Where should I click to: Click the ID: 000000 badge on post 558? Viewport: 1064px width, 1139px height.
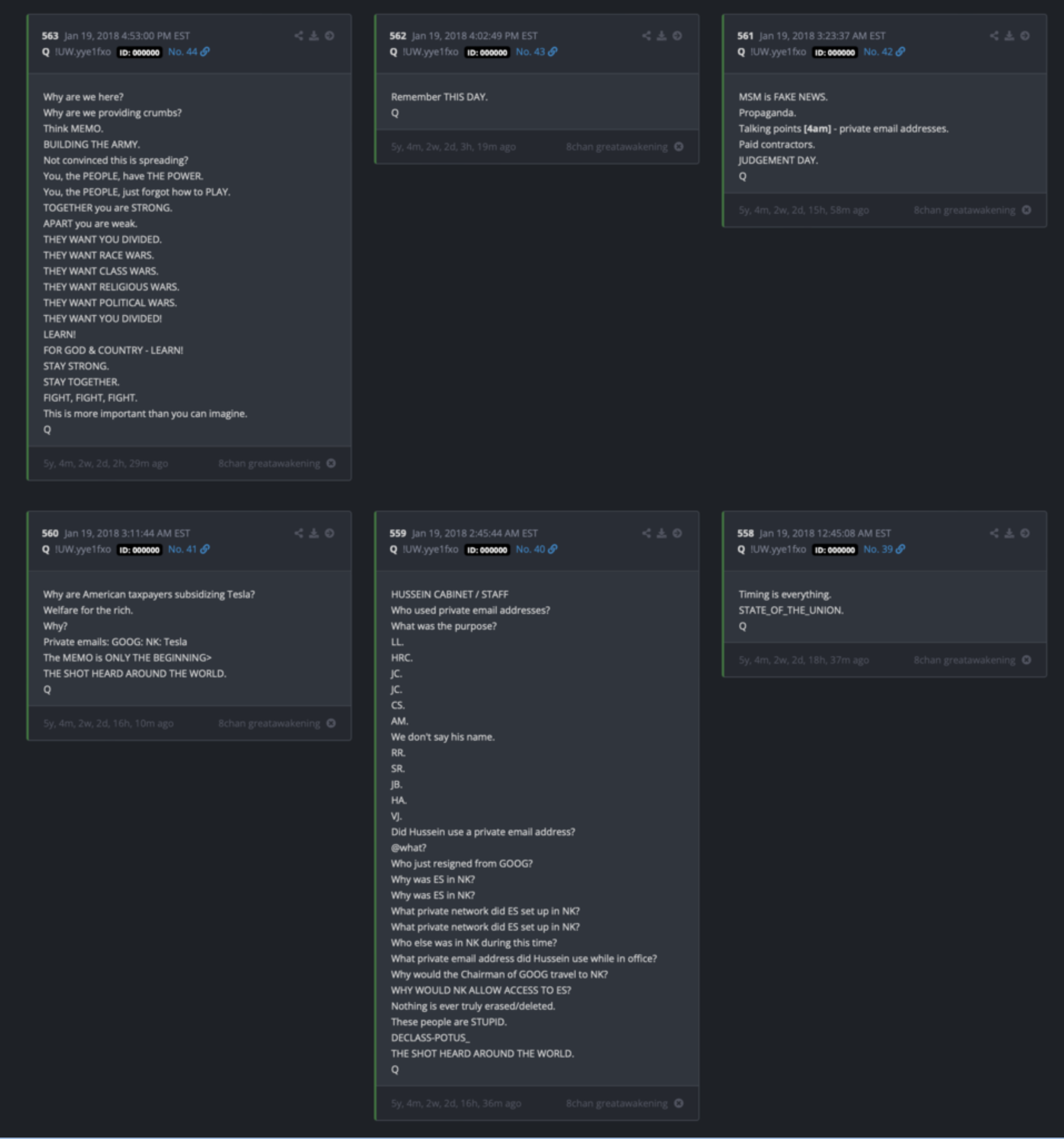pyautogui.click(x=835, y=550)
